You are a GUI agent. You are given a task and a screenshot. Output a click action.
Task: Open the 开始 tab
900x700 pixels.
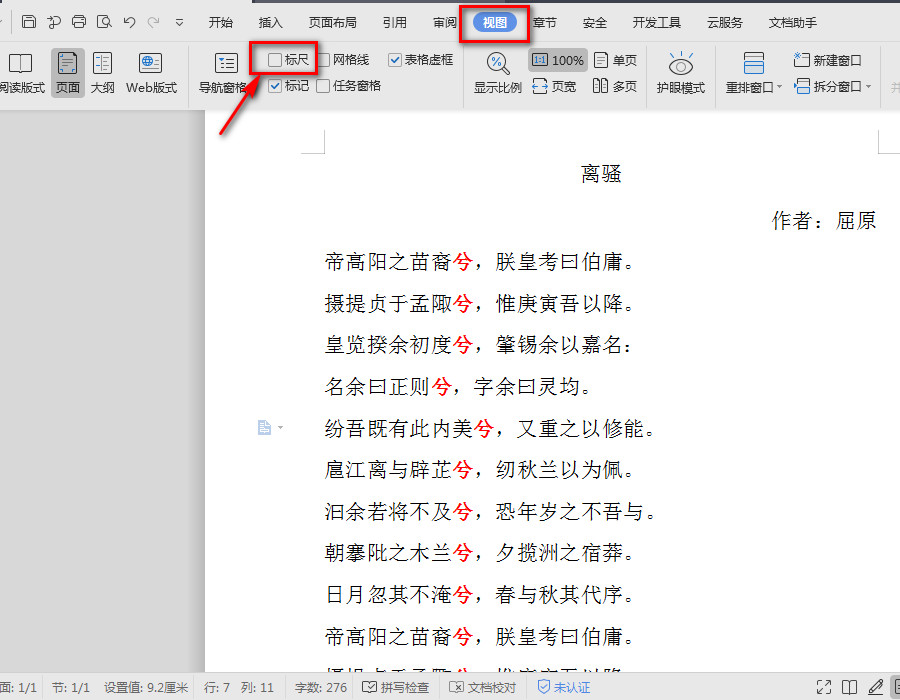pos(220,22)
